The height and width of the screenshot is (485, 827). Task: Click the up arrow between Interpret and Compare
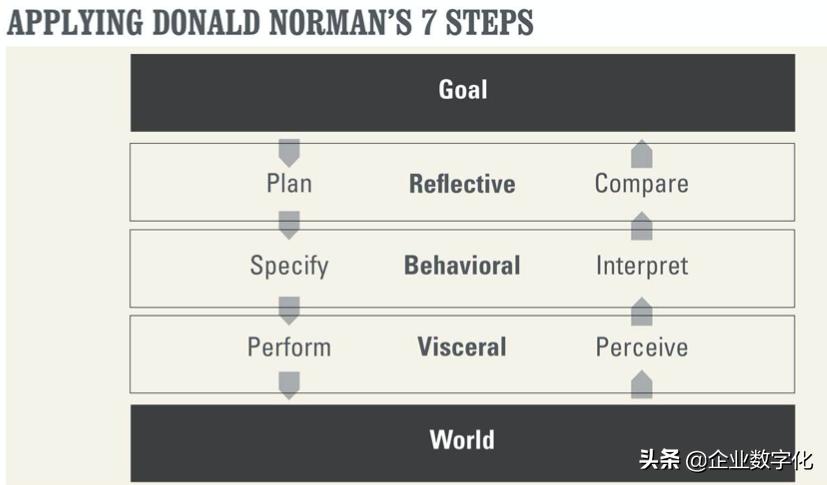[641, 226]
